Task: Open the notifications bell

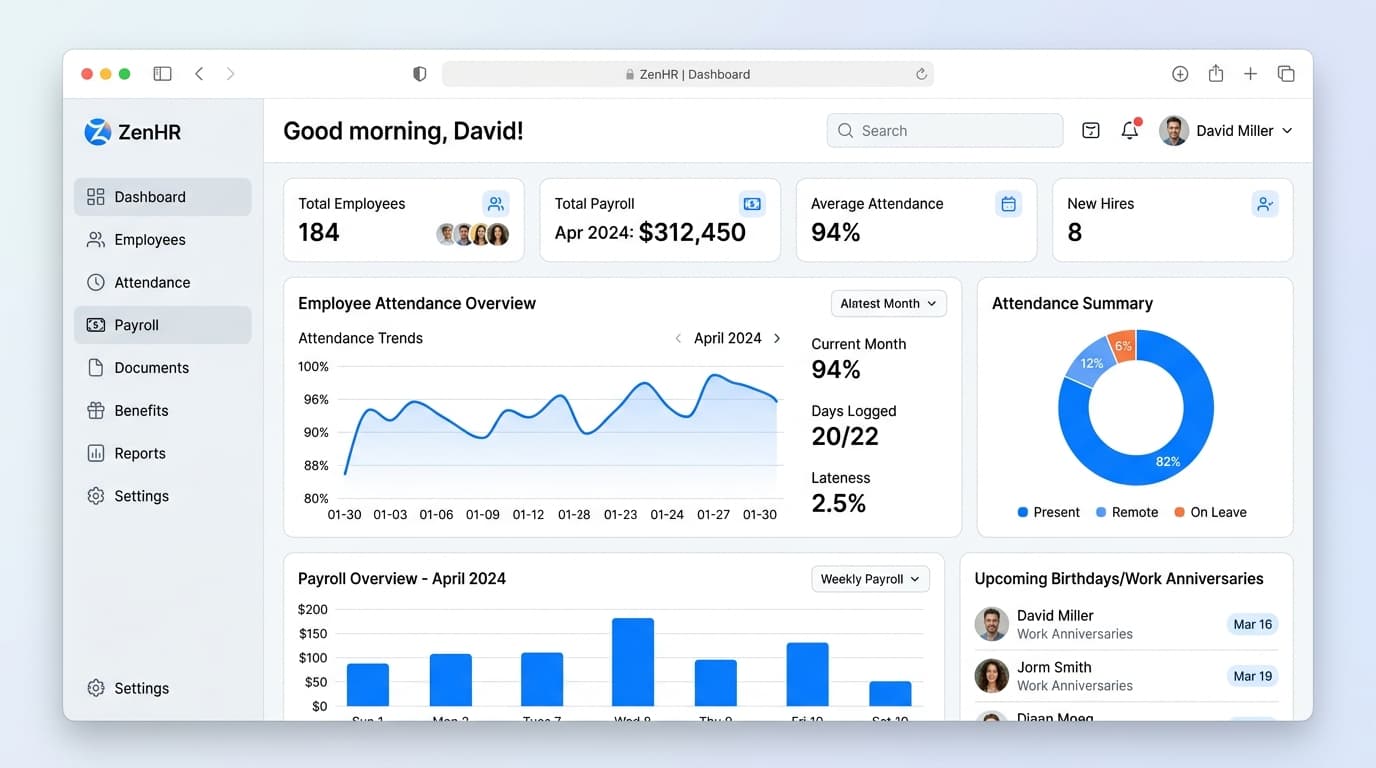Action: (1130, 130)
